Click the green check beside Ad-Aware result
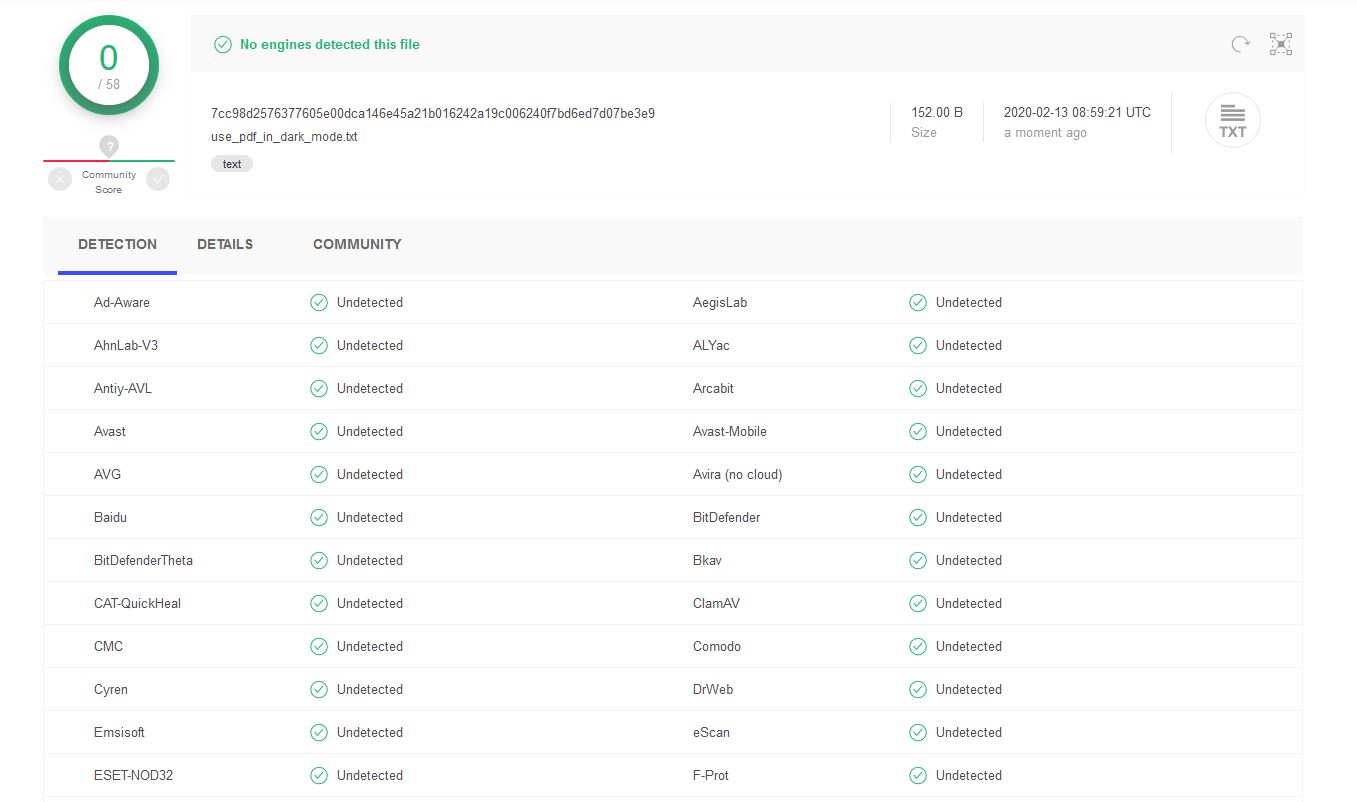 pyautogui.click(x=319, y=302)
